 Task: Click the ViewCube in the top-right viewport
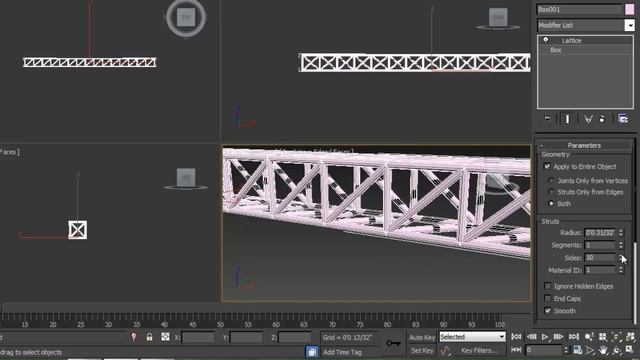498,18
